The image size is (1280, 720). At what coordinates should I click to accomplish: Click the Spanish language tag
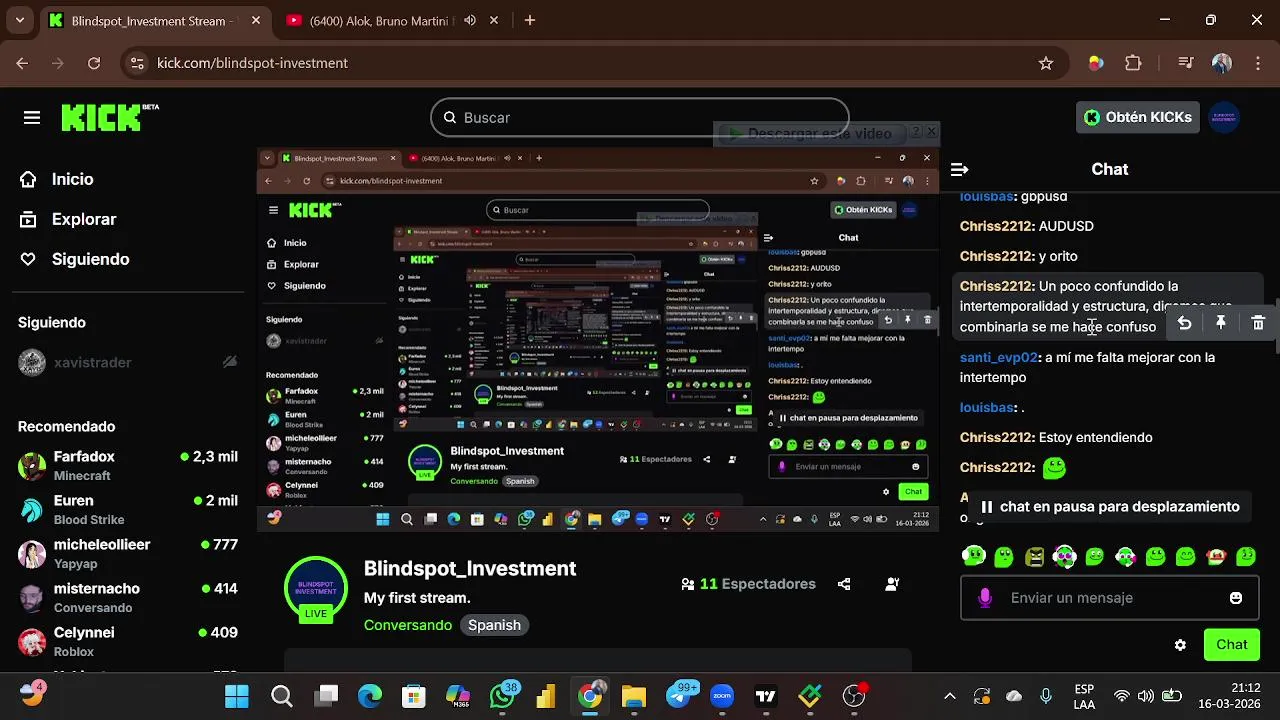[x=494, y=625]
